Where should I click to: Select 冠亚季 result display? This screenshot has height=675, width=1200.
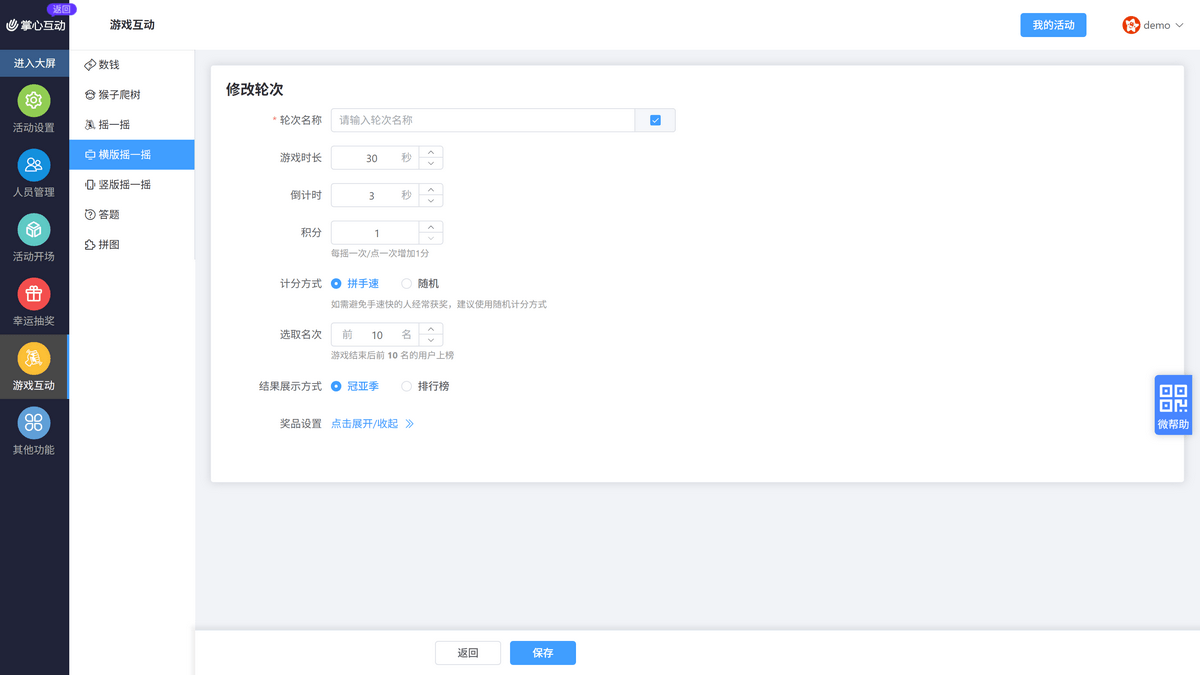coord(355,386)
